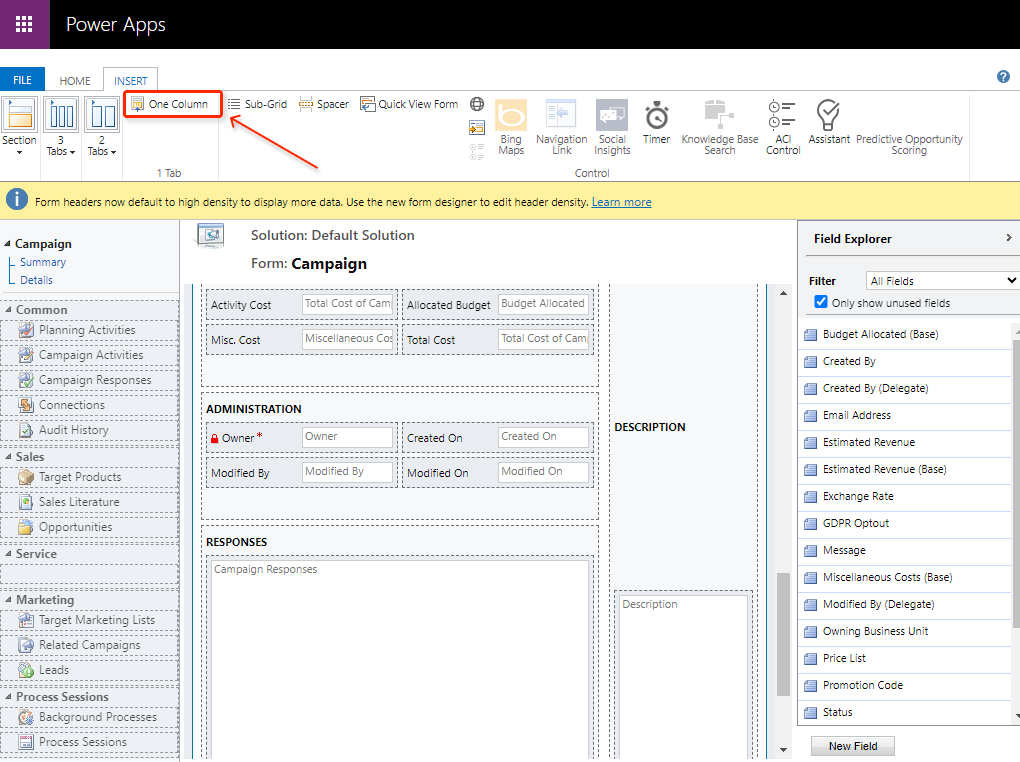
Task: Select Planning Activities navigation item
Action: (89, 331)
